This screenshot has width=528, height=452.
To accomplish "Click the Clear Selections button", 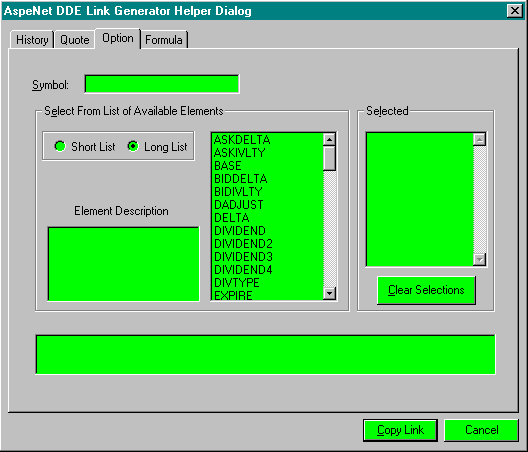I will tap(426, 290).
